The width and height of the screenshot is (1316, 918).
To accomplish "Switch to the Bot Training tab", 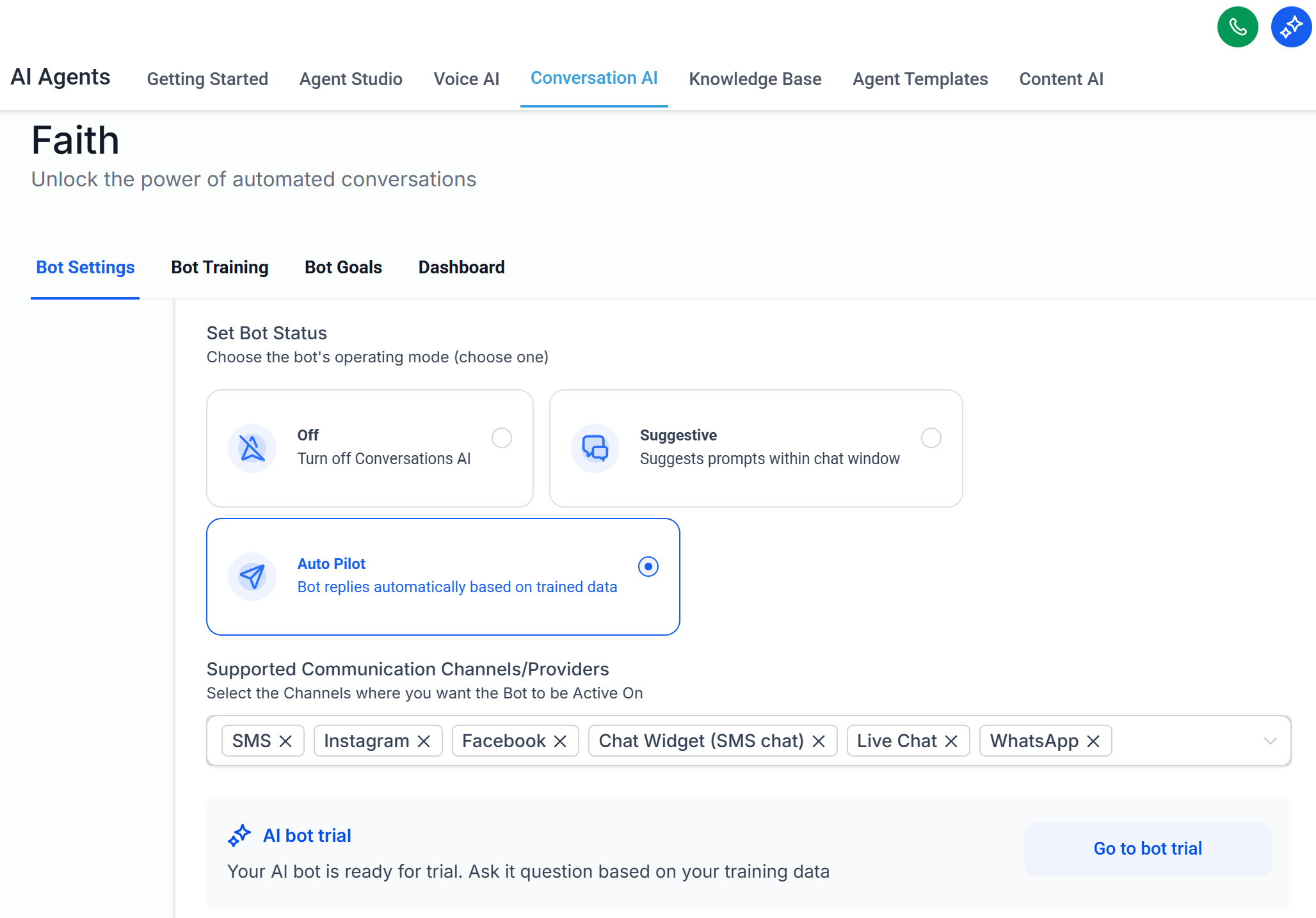I will tap(220, 268).
